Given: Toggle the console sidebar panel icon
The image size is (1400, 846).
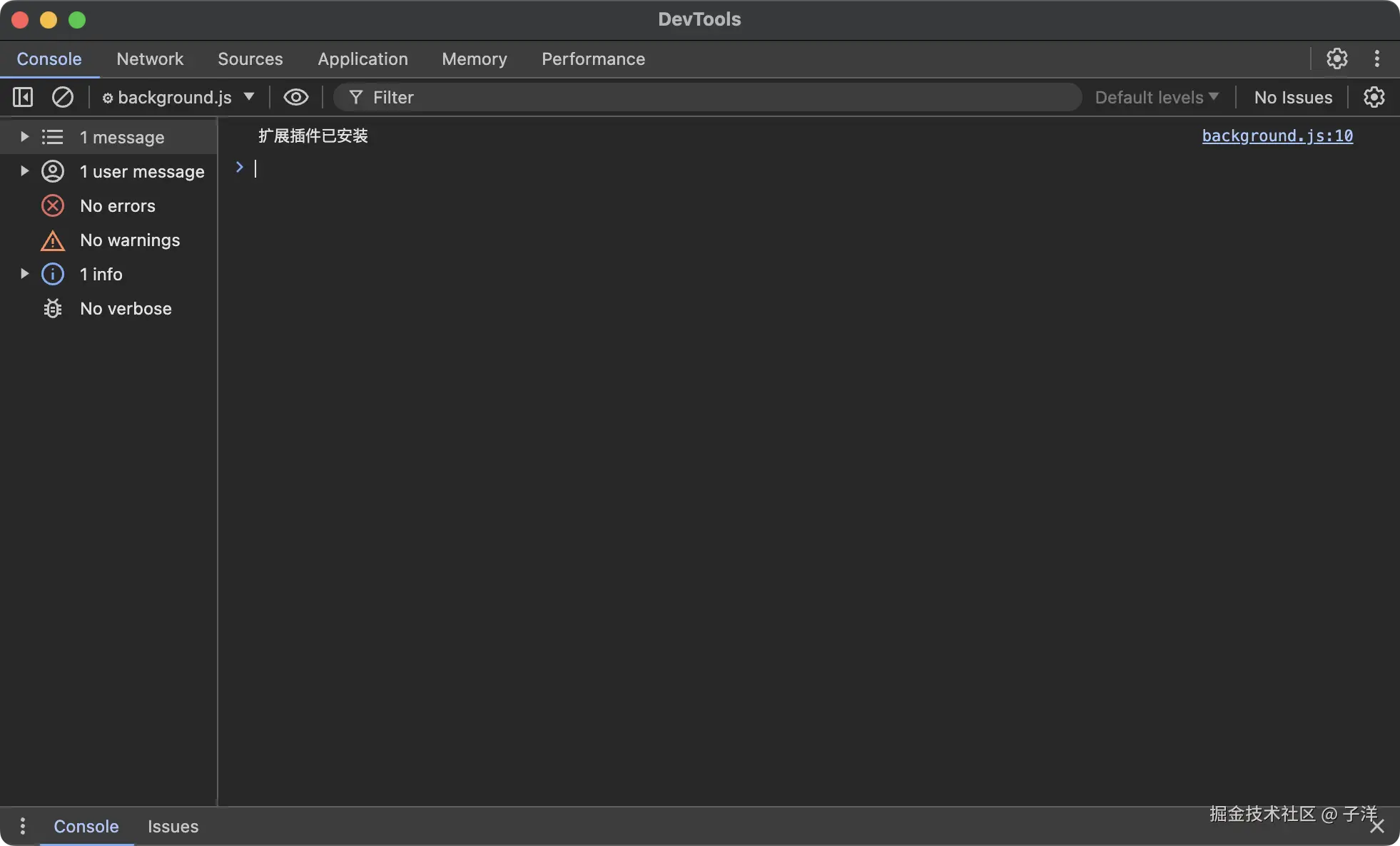Looking at the screenshot, I should click(23, 97).
